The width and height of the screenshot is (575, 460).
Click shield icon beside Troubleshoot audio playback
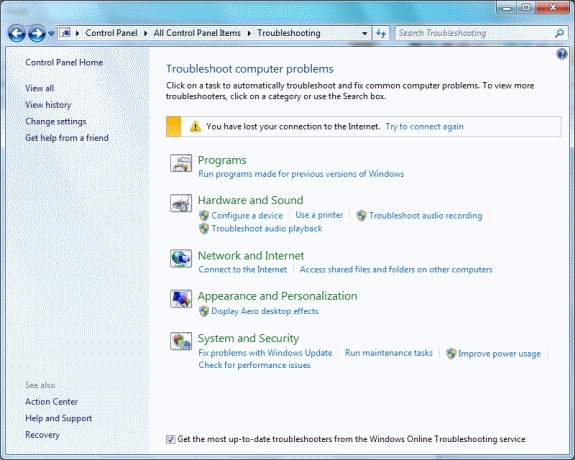204,229
